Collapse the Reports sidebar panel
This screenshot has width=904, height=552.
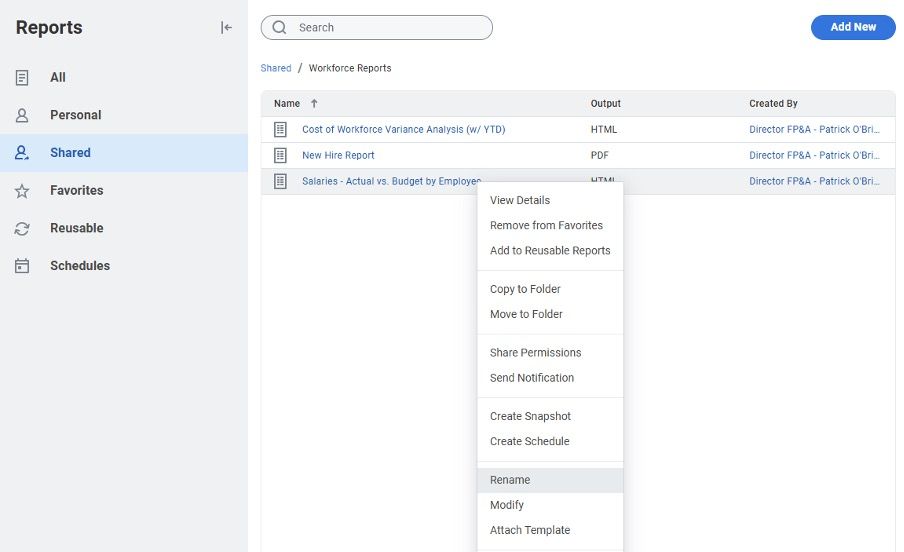pos(226,28)
